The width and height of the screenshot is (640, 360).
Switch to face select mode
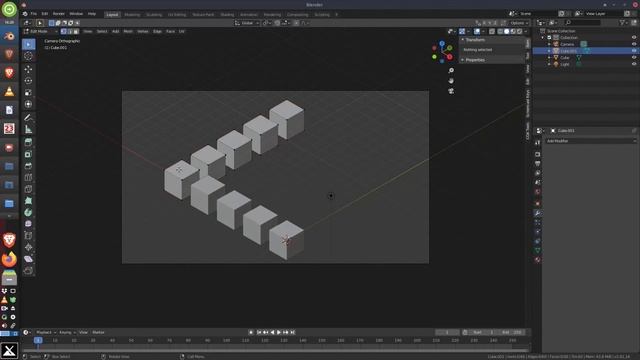(x=76, y=31)
